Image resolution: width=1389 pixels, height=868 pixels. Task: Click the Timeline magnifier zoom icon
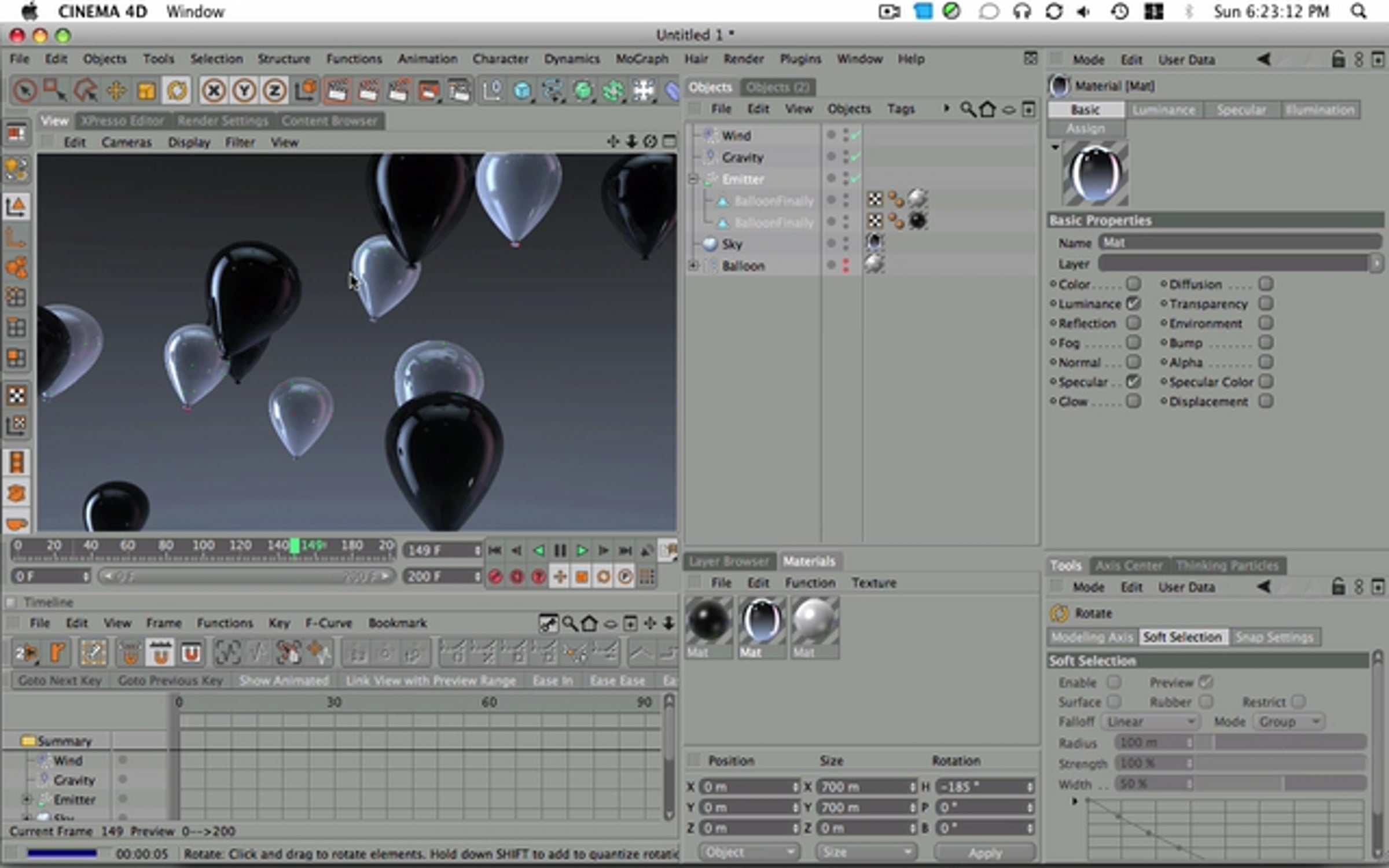(x=569, y=623)
